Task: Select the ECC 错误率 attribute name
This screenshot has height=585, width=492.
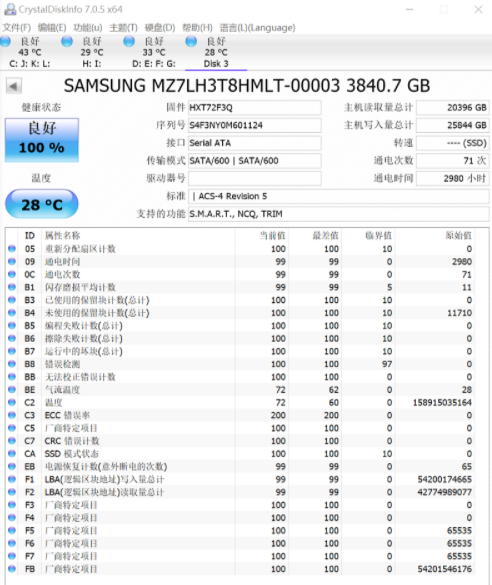Action: click(67, 415)
